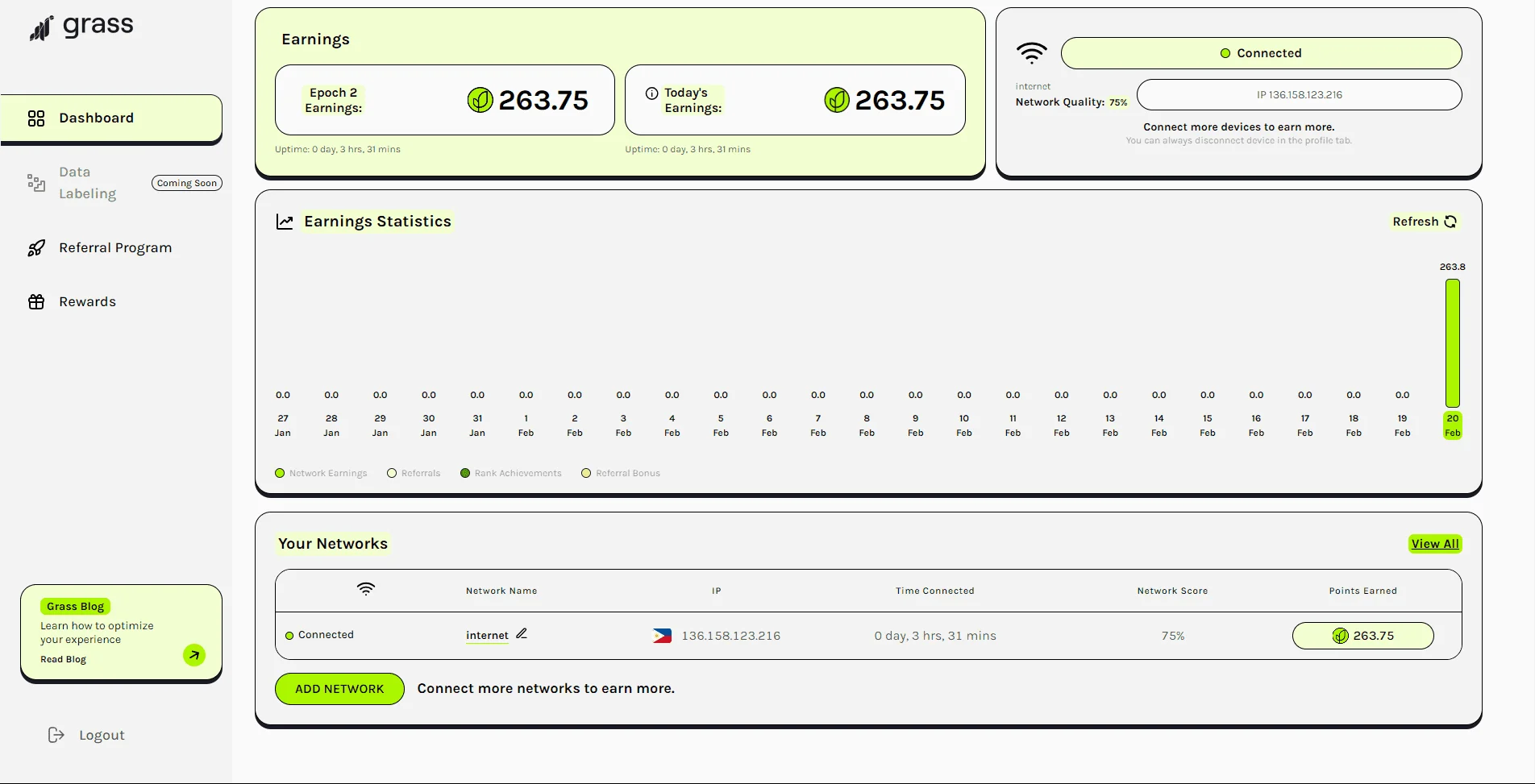
Task: Click the 263.8 value above the bar
Action: 1453,267
